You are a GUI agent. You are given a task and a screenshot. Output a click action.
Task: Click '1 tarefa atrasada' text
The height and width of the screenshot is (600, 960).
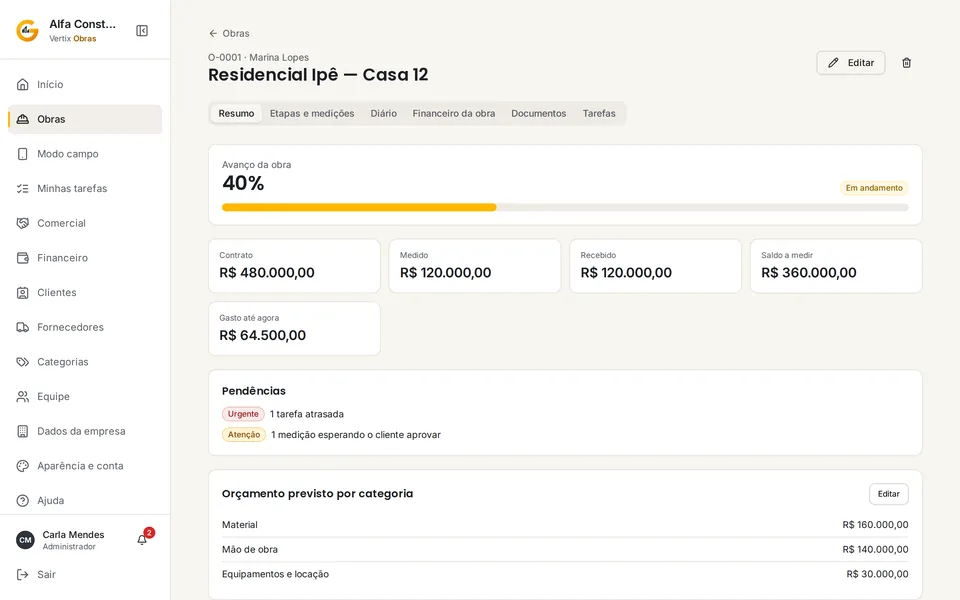pos(307,414)
